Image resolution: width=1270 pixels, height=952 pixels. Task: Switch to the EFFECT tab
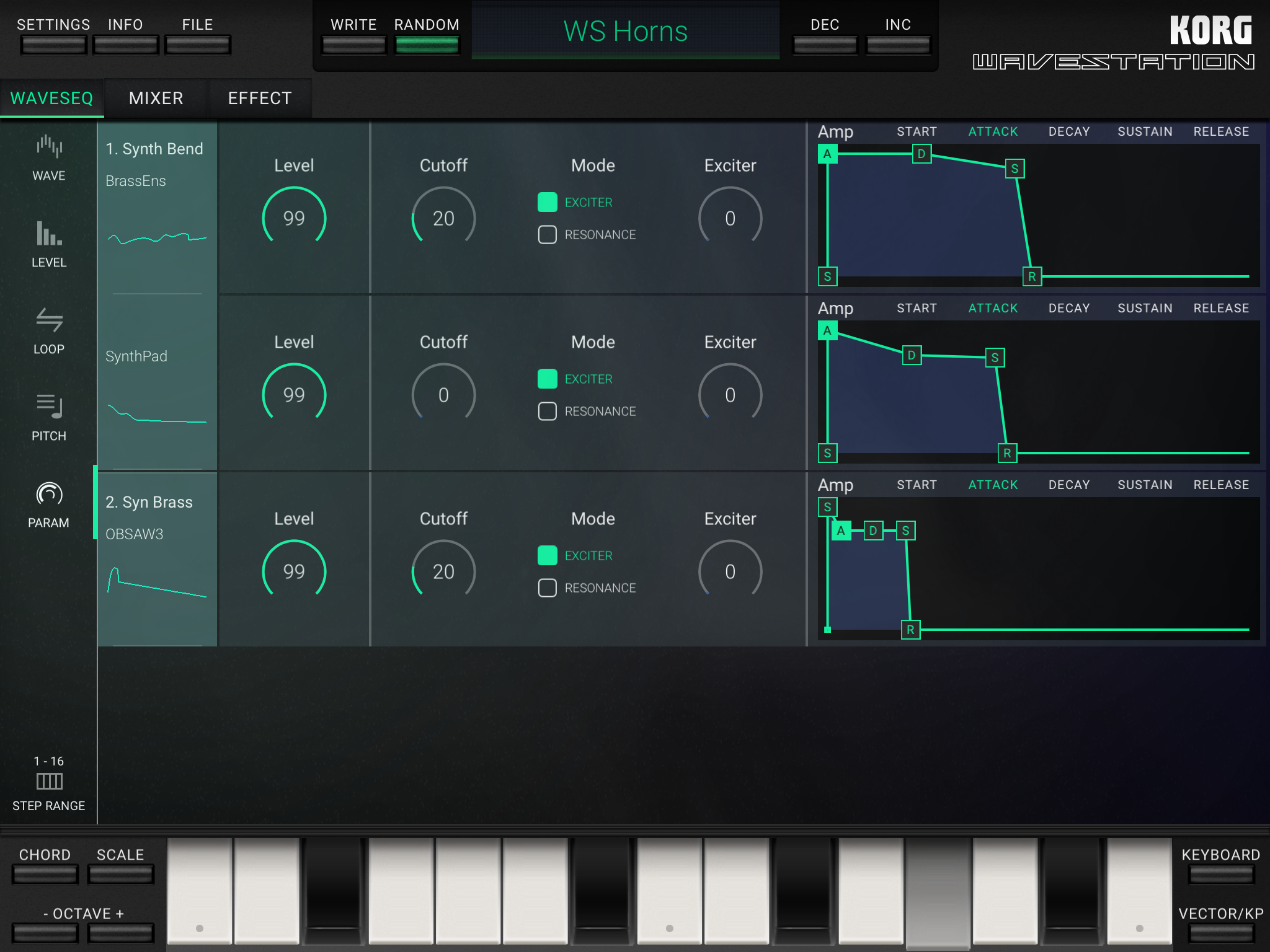(260, 98)
